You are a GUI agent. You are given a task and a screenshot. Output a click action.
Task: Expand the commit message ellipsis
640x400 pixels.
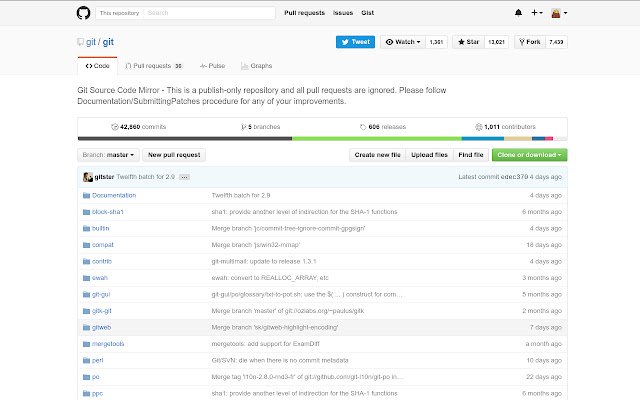pyautogui.click(x=184, y=177)
